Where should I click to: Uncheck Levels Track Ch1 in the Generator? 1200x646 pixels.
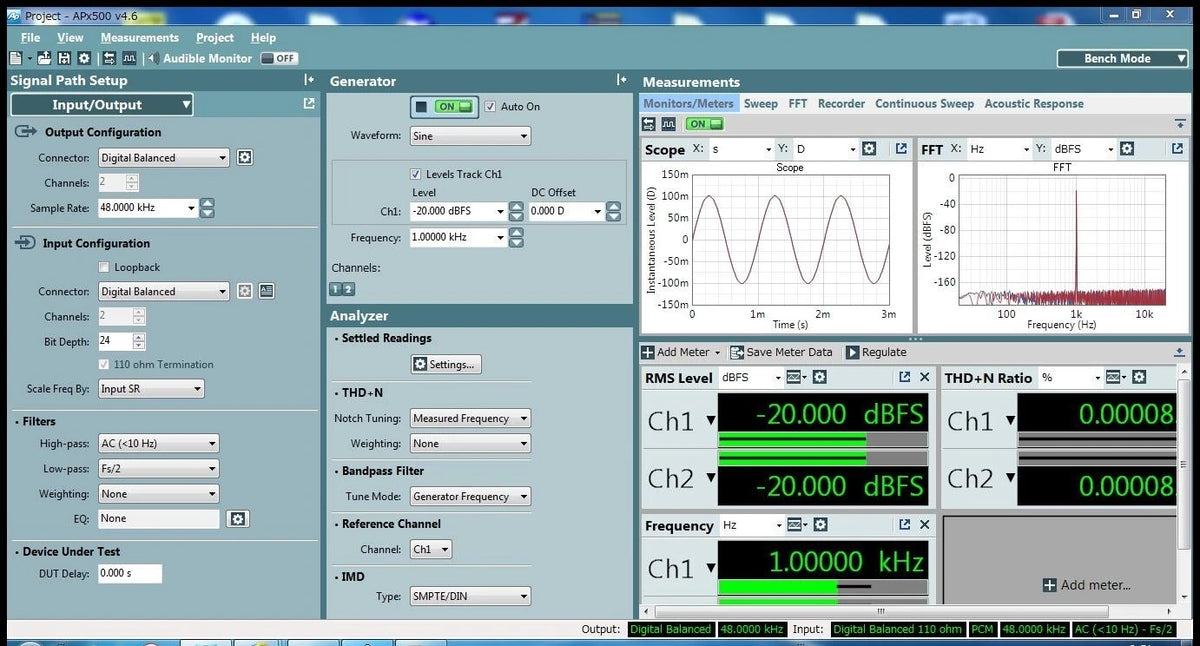414,173
